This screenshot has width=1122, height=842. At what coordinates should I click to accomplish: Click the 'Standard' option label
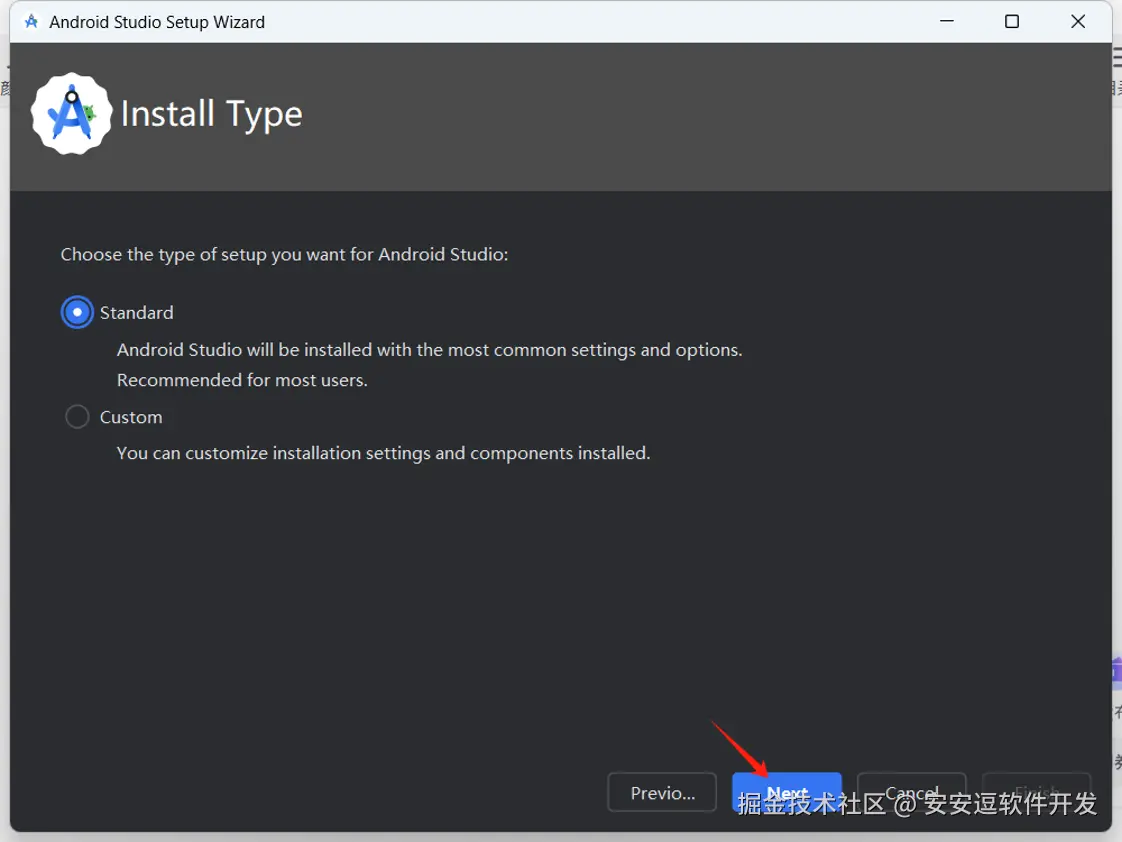pyautogui.click(x=137, y=313)
